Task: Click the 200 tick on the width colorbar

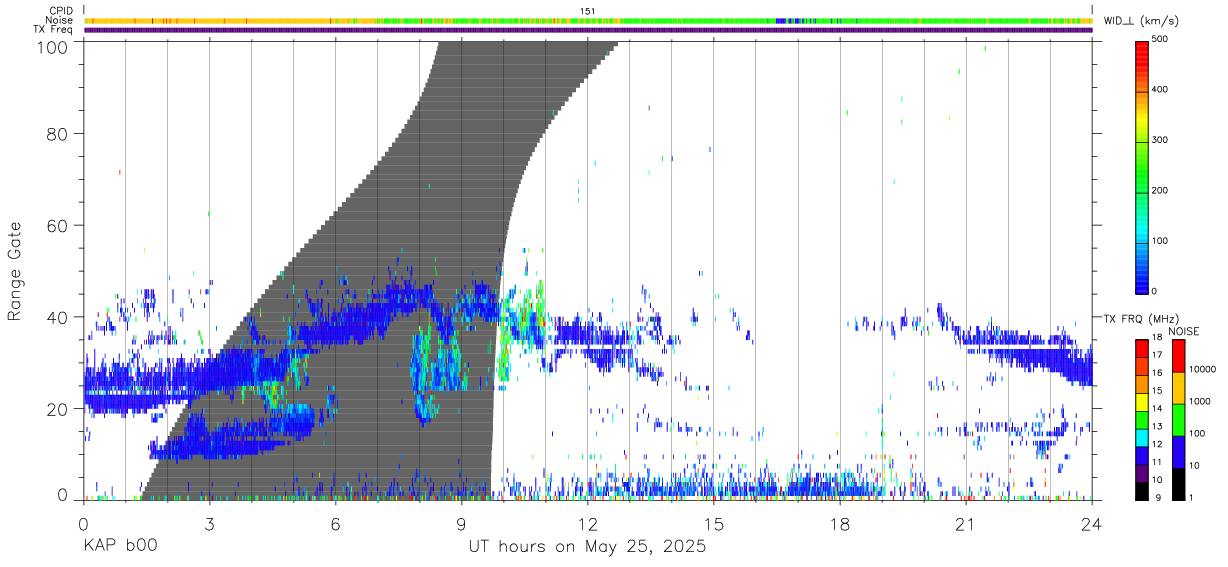Action: 1161,190
